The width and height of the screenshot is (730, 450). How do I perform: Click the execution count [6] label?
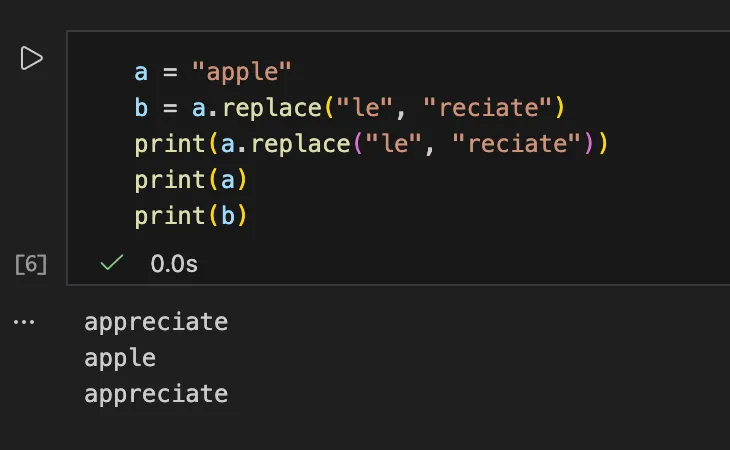pos(31,264)
